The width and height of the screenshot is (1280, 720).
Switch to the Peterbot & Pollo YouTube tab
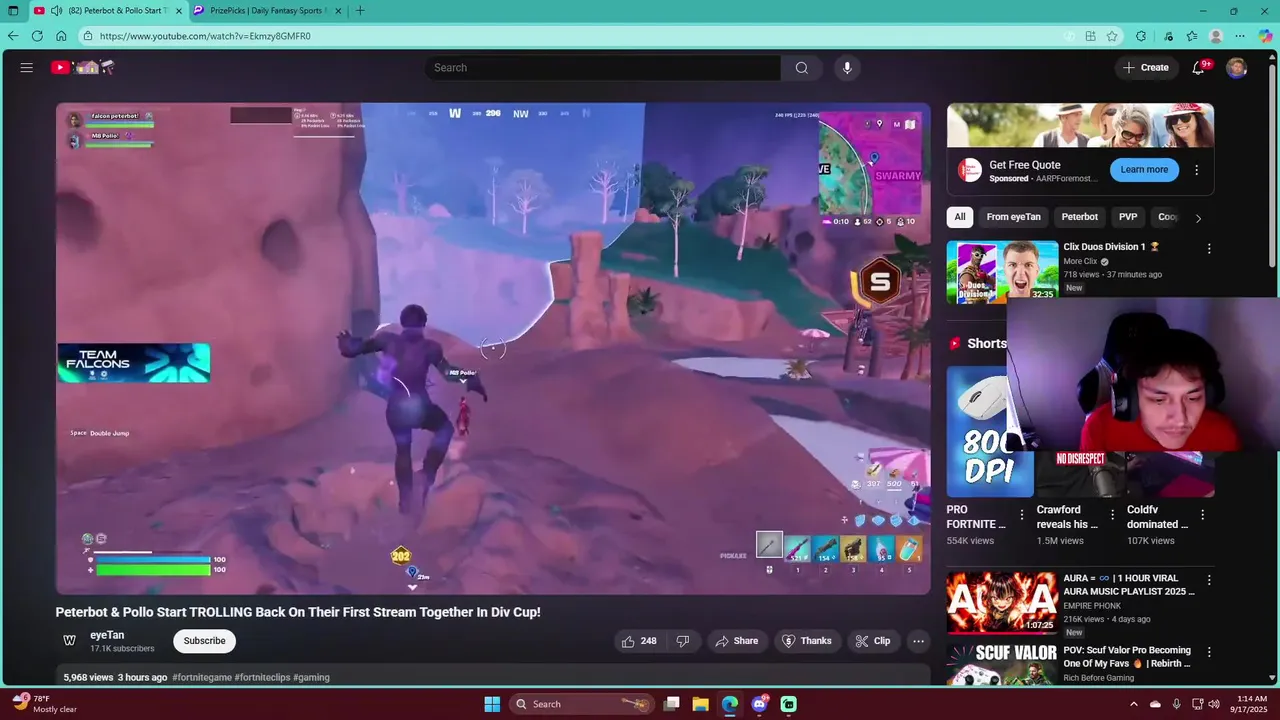point(108,11)
